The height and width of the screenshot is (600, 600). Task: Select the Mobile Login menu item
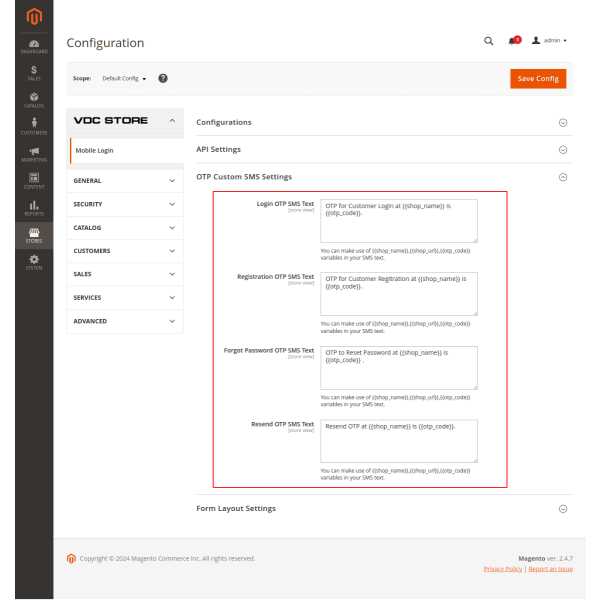click(95, 150)
